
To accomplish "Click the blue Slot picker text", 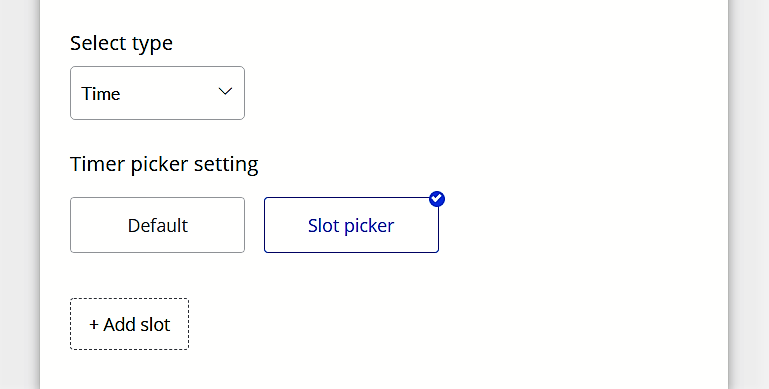I will pos(351,226).
